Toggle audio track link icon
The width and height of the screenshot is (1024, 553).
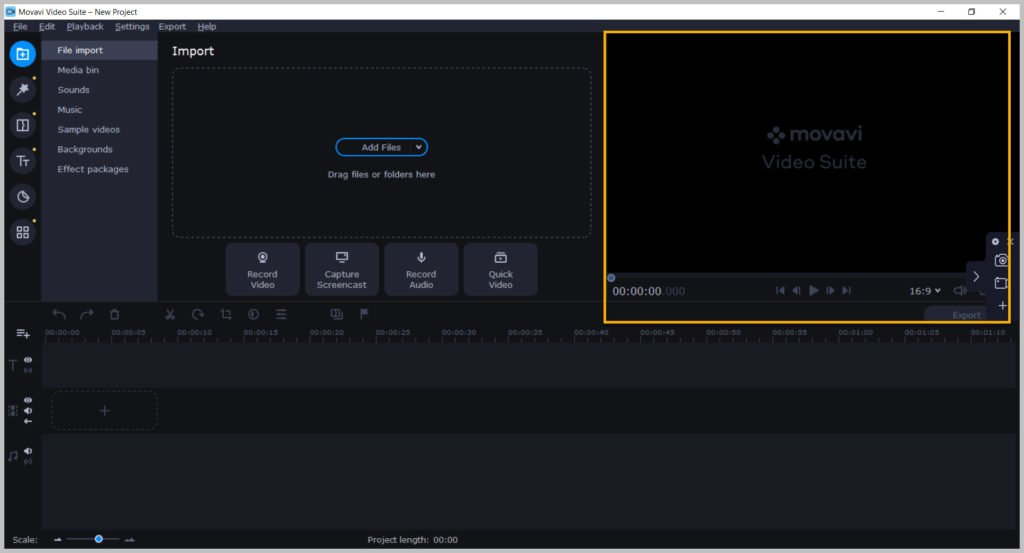tap(28, 462)
